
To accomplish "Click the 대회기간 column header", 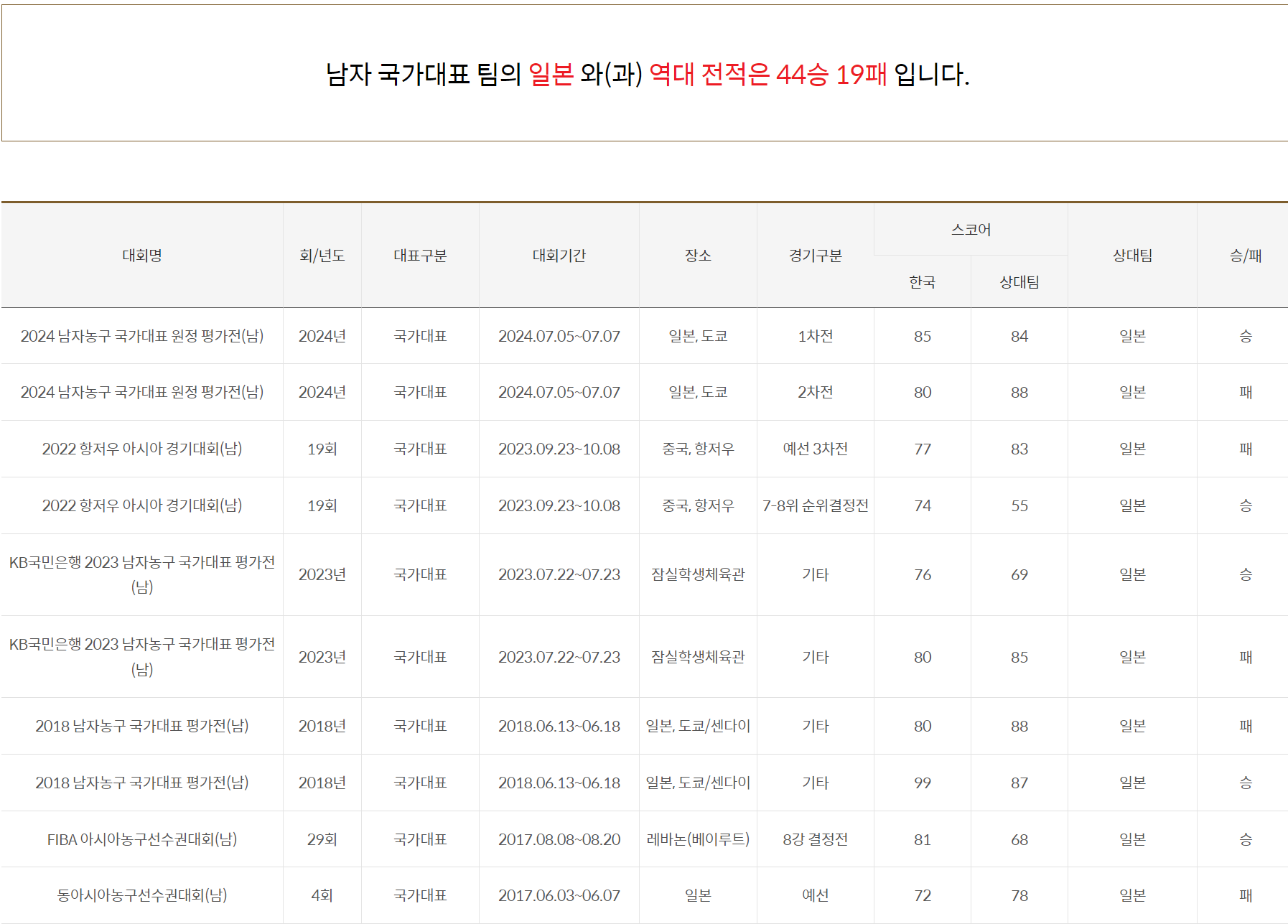I will tap(559, 256).
